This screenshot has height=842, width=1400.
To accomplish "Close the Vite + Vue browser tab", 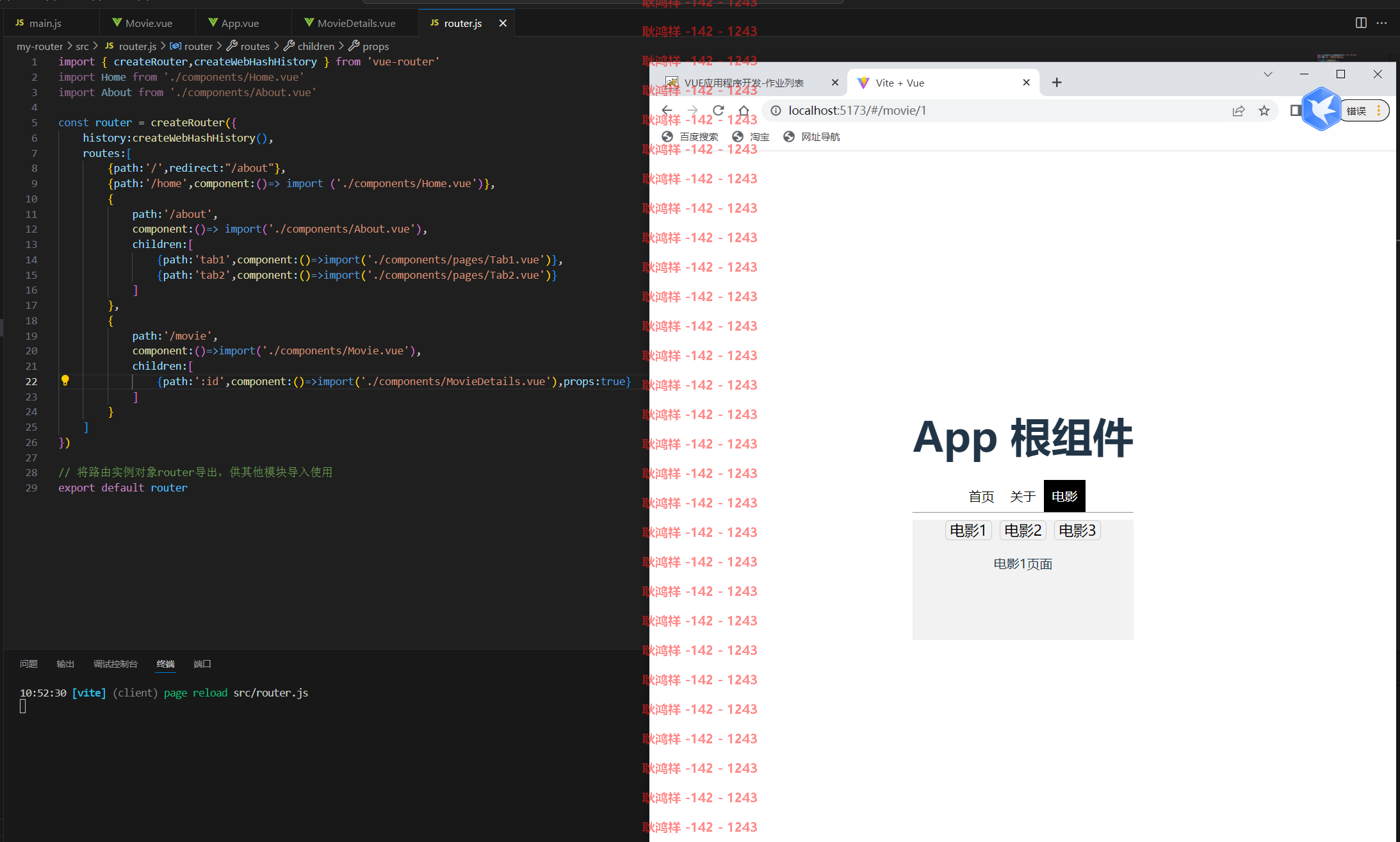I will [1026, 83].
